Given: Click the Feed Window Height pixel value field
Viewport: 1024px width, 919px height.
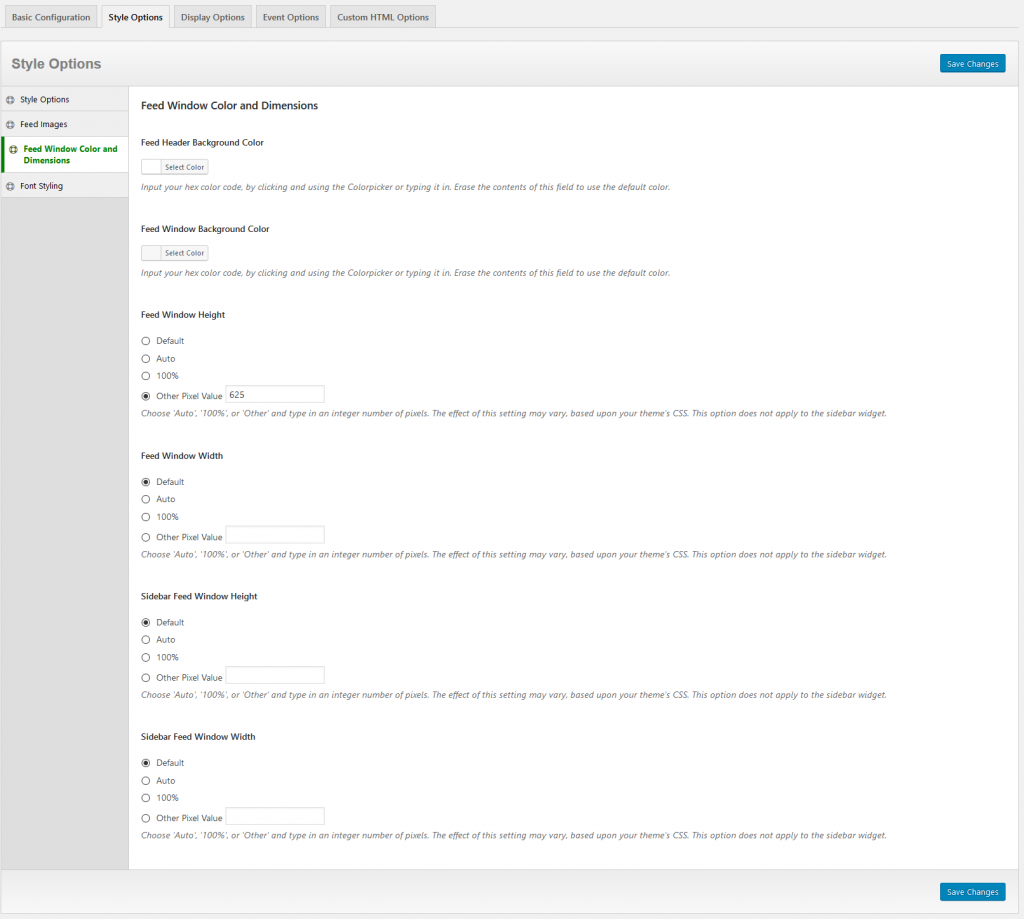Looking at the screenshot, I should click(x=275, y=395).
